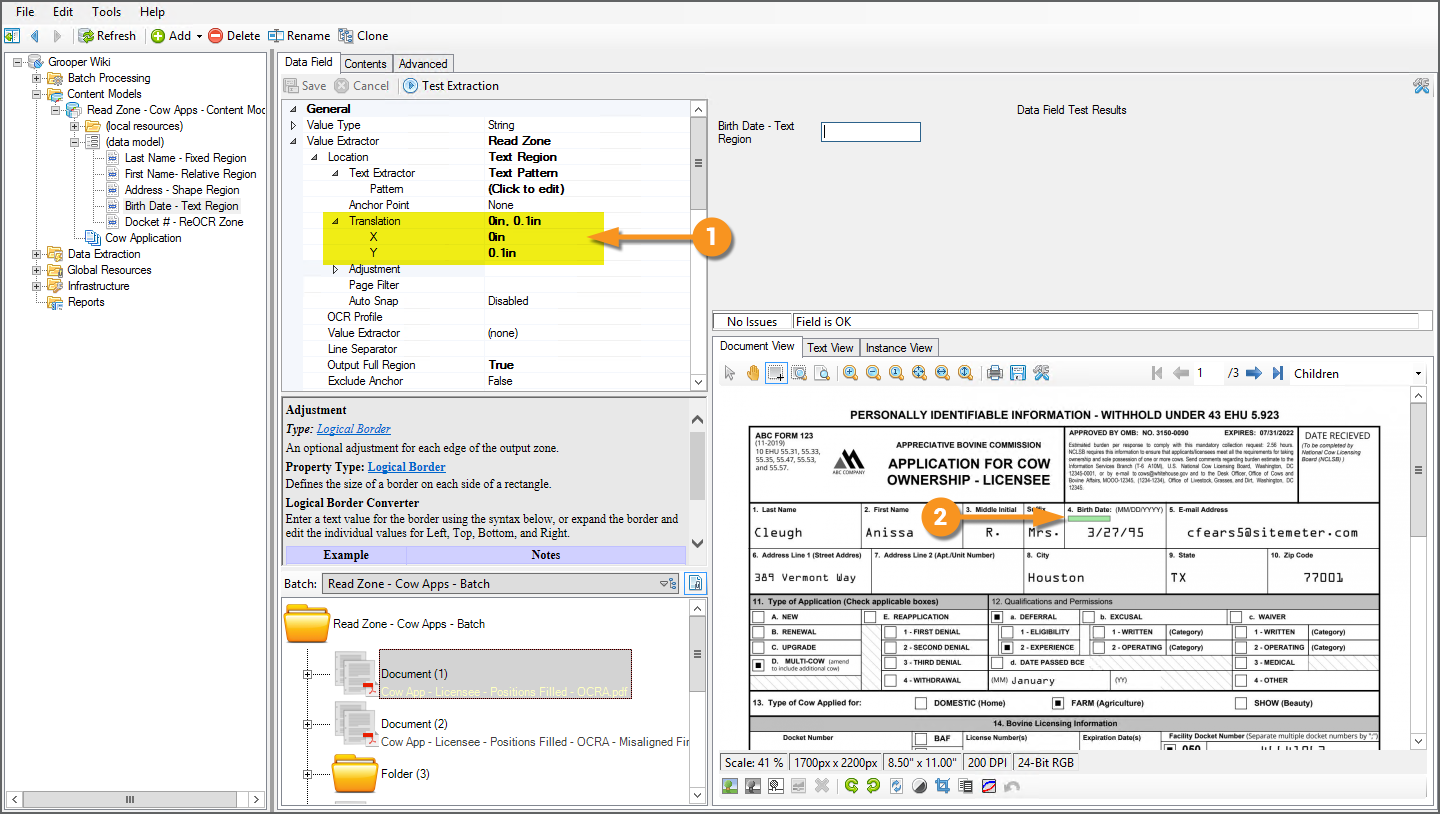
Task: Click the crop image icon
Action: pos(942,786)
